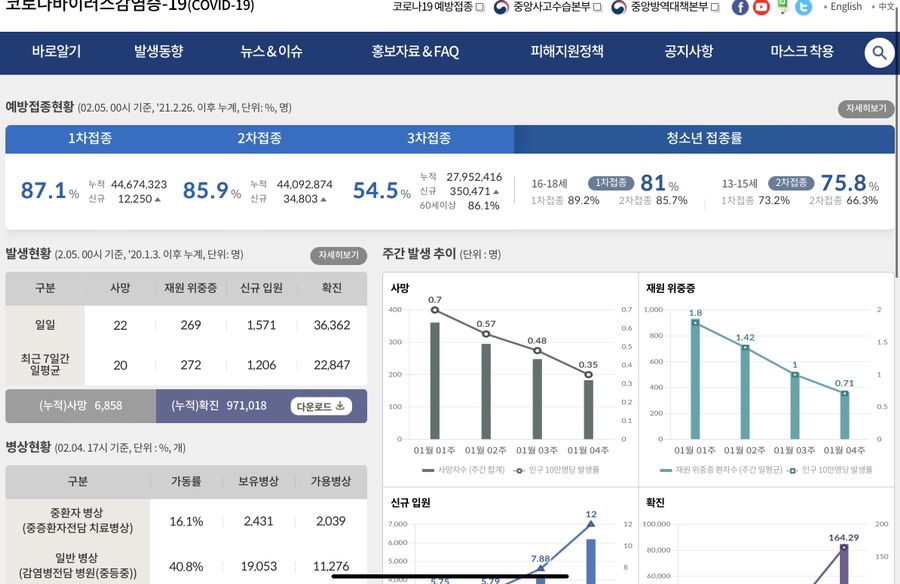
Task: Click the 중앙사고수습본부 emblem logo
Action: pos(501,7)
